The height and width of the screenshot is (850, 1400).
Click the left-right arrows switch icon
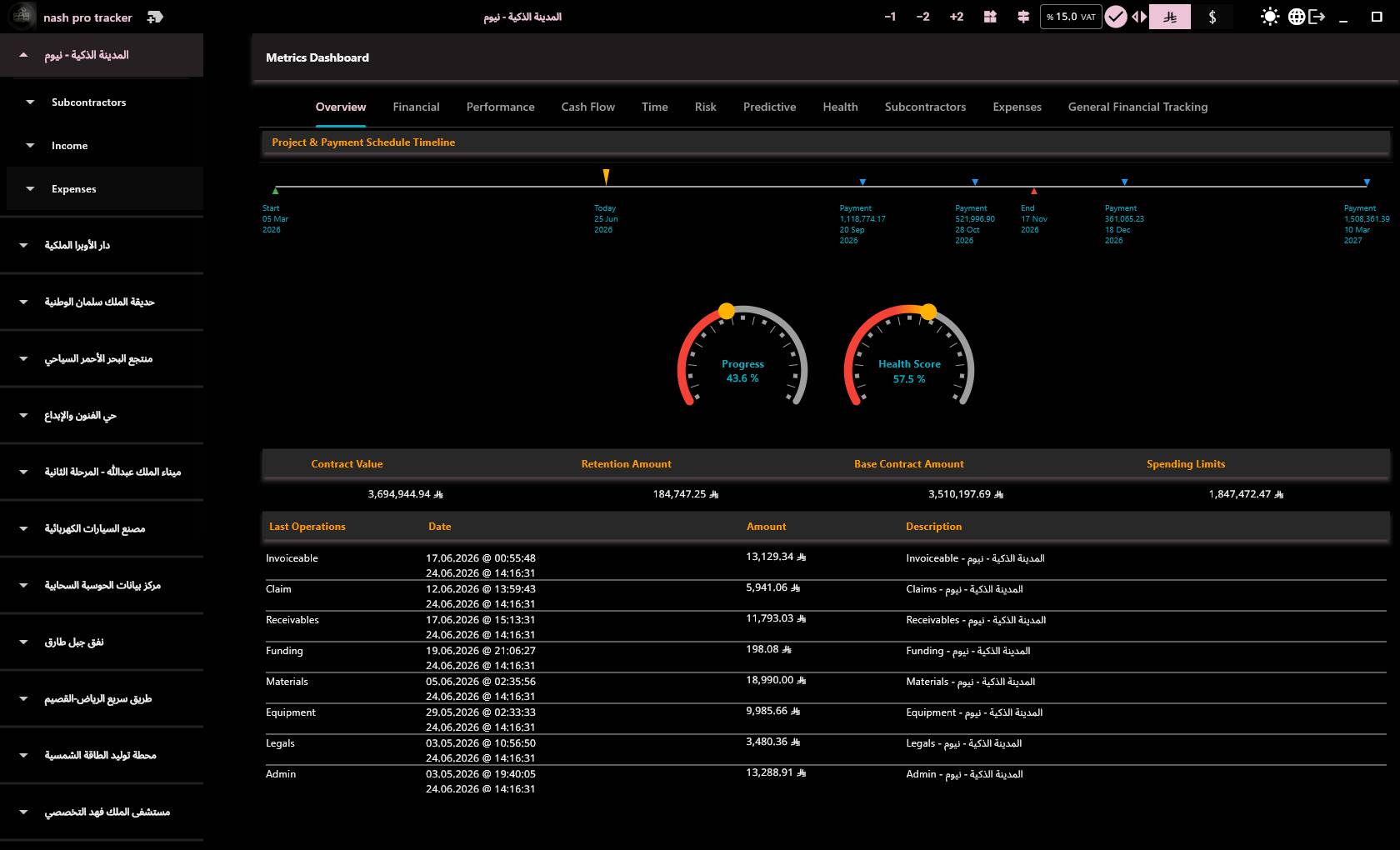click(1139, 17)
